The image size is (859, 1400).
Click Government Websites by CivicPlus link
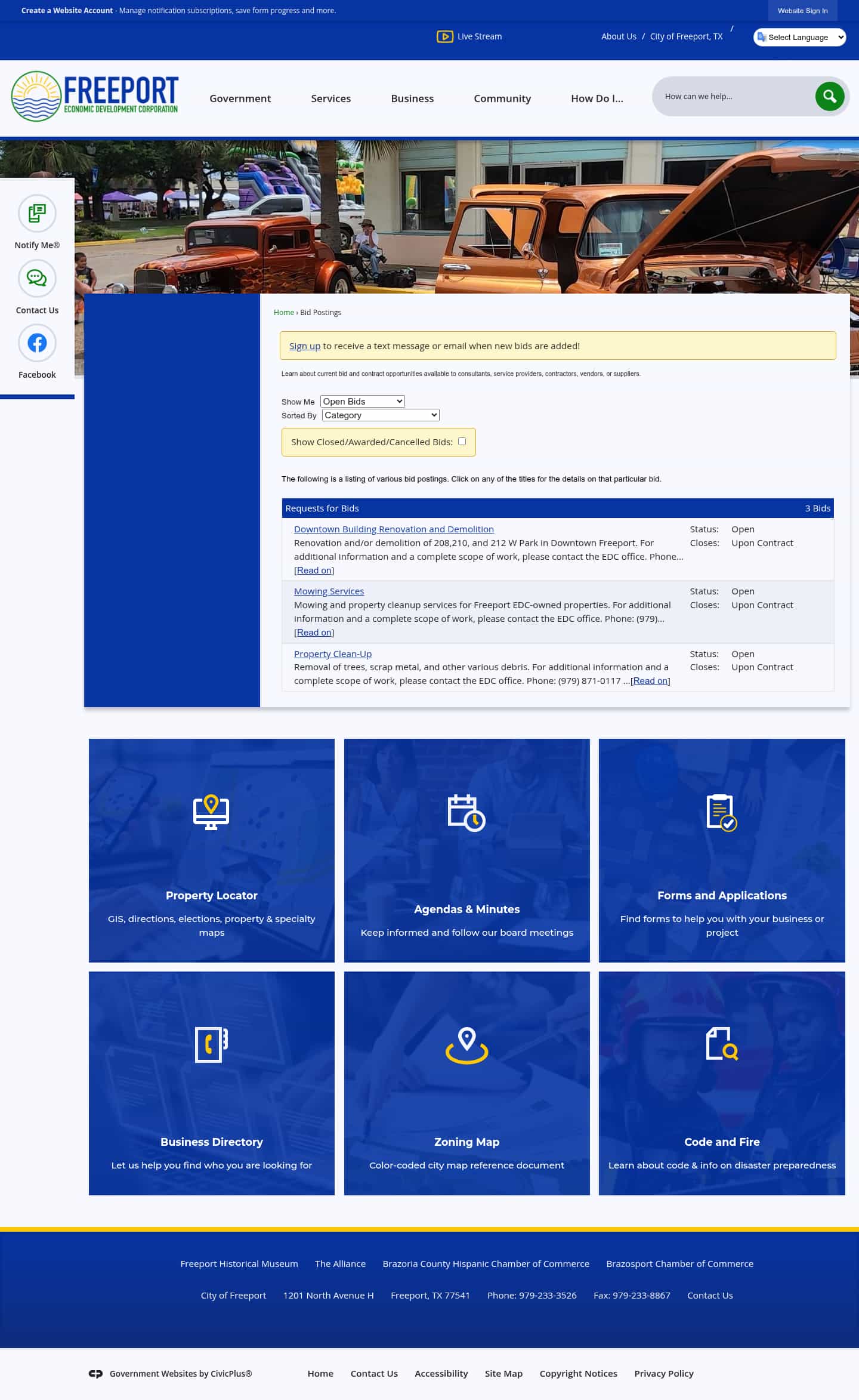coord(180,1373)
